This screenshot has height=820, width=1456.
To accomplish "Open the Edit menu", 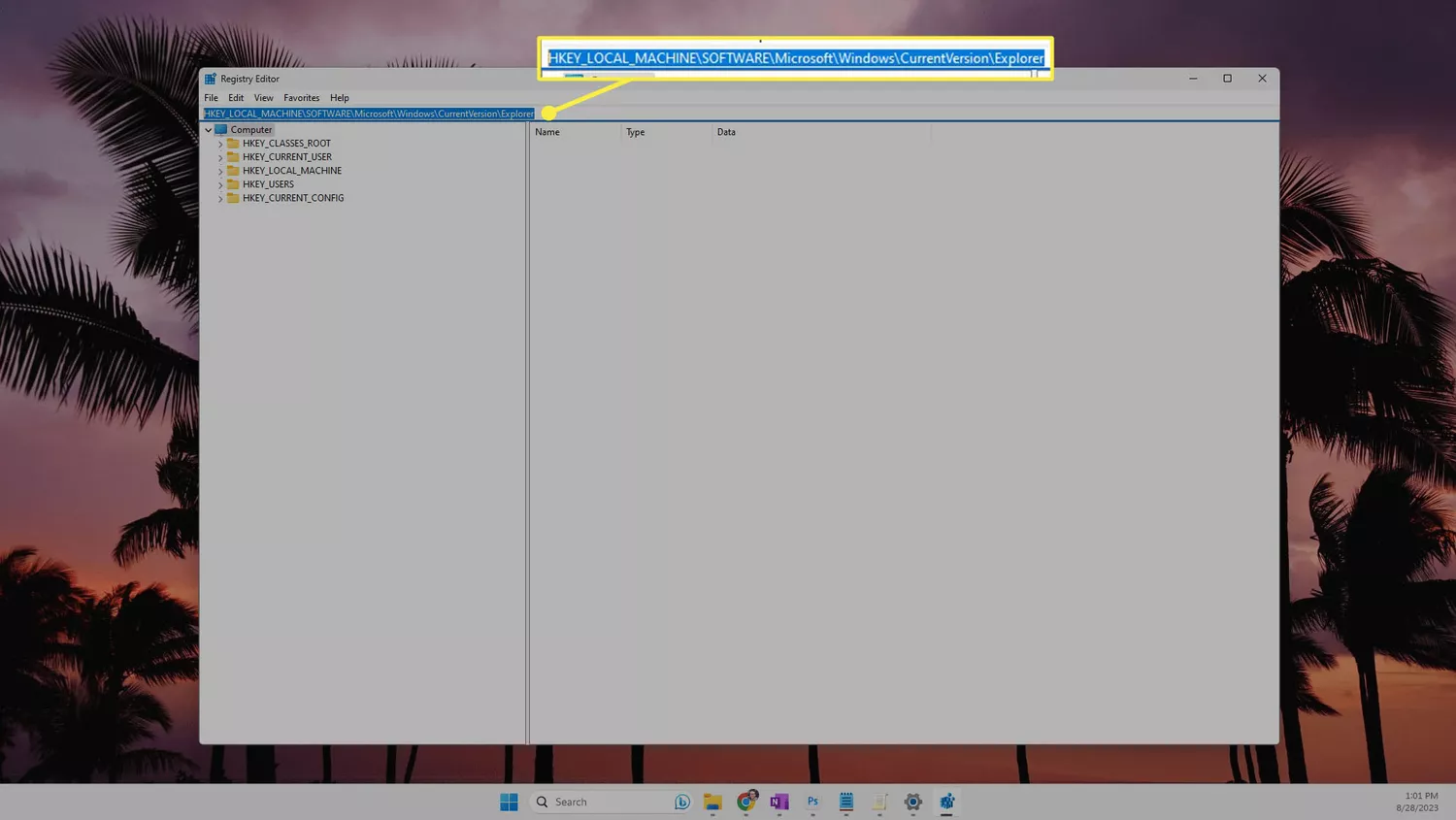I will pos(236,98).
